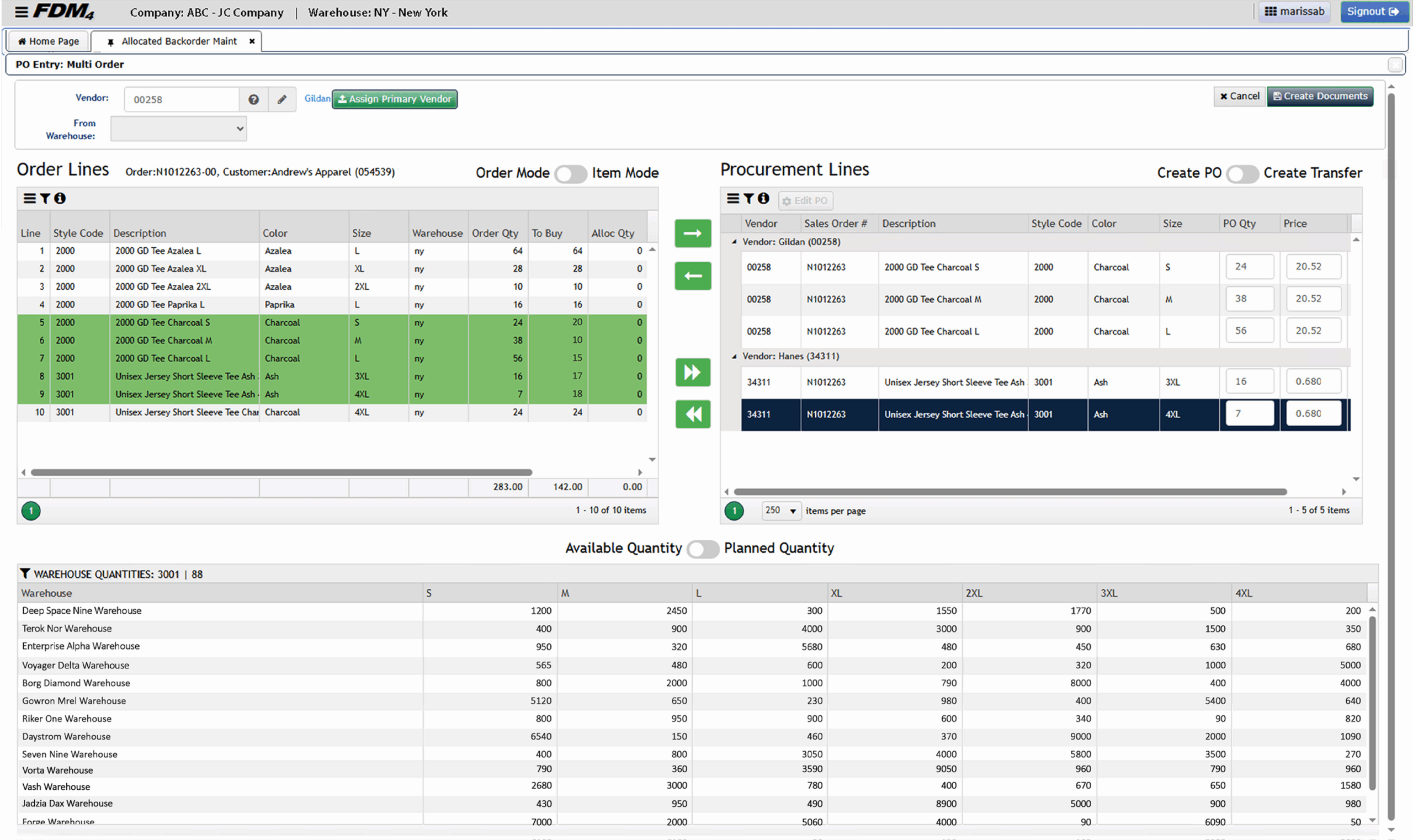The height and width of the screenshot is (840, 1413).
Task: Toggle between Create PO and Create Transfer
Action: [1242, 173]
